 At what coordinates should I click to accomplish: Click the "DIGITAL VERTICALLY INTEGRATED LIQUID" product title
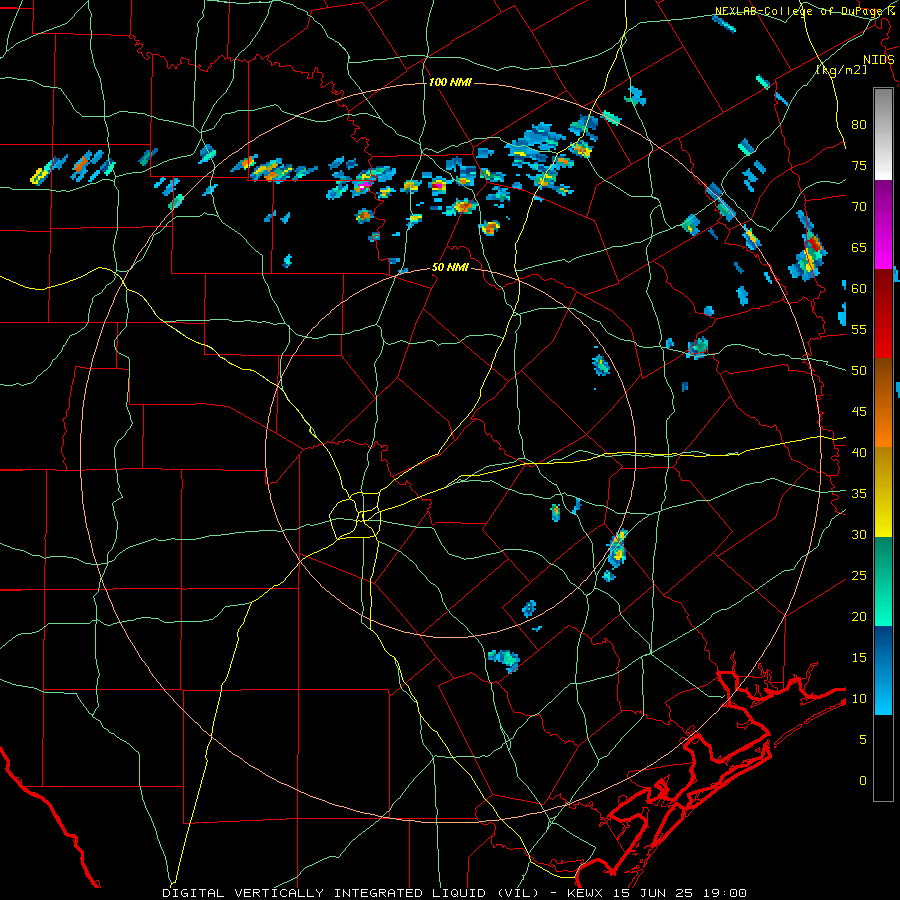(x=325, y=893)
